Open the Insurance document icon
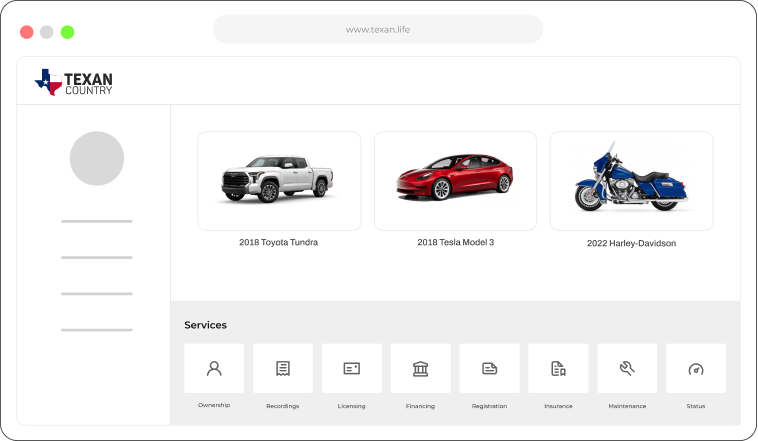The width and height of the screenshot is (758, 441). (558, 368)
